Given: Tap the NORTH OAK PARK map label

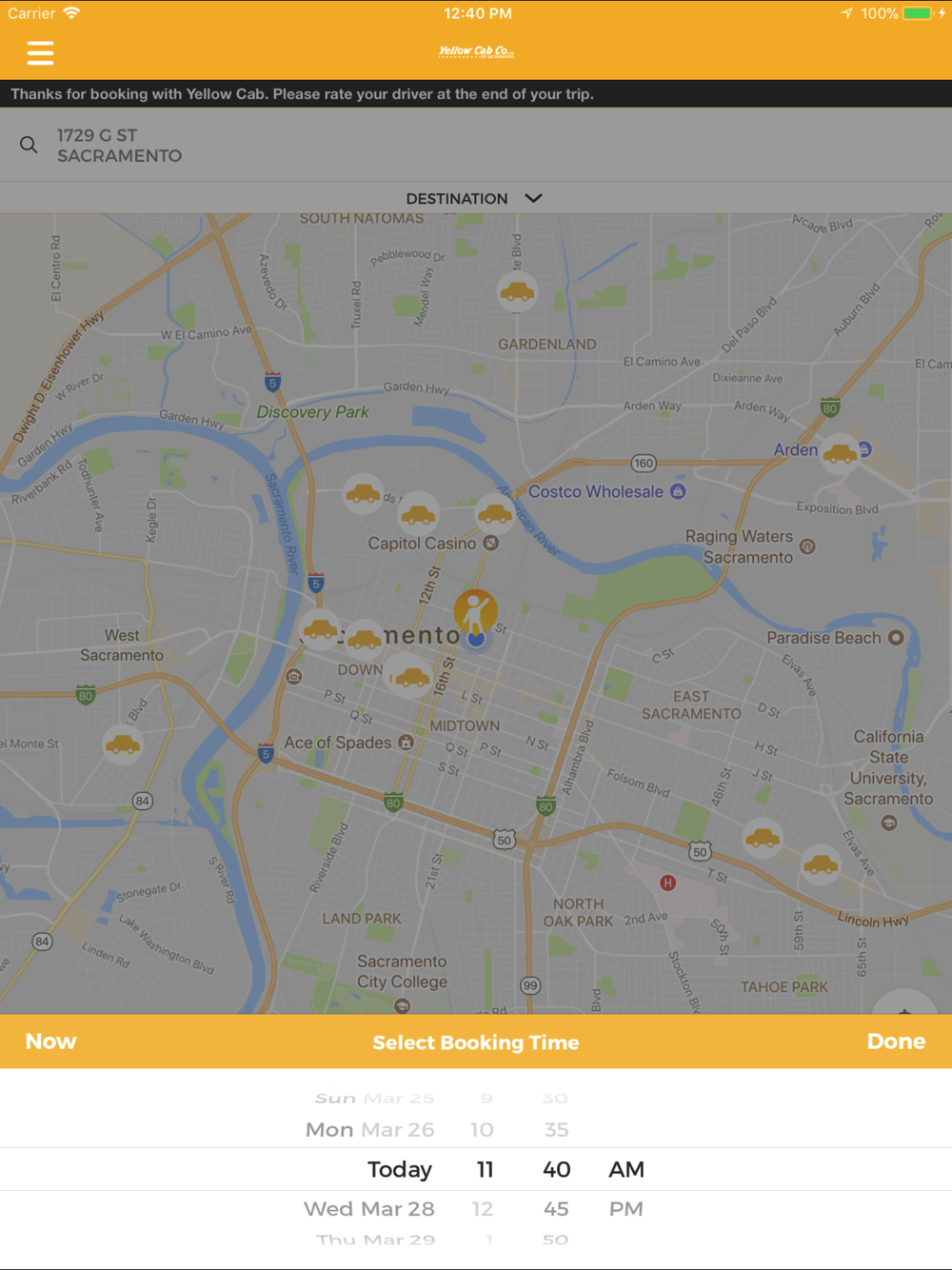Looking at the screenshot, I should 578,912.
